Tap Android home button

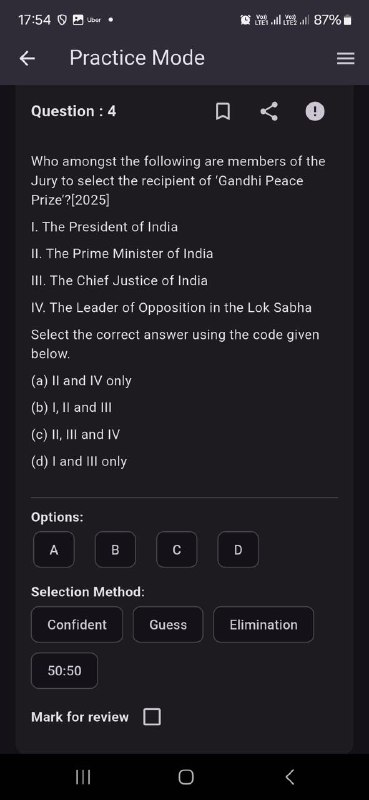186,777
